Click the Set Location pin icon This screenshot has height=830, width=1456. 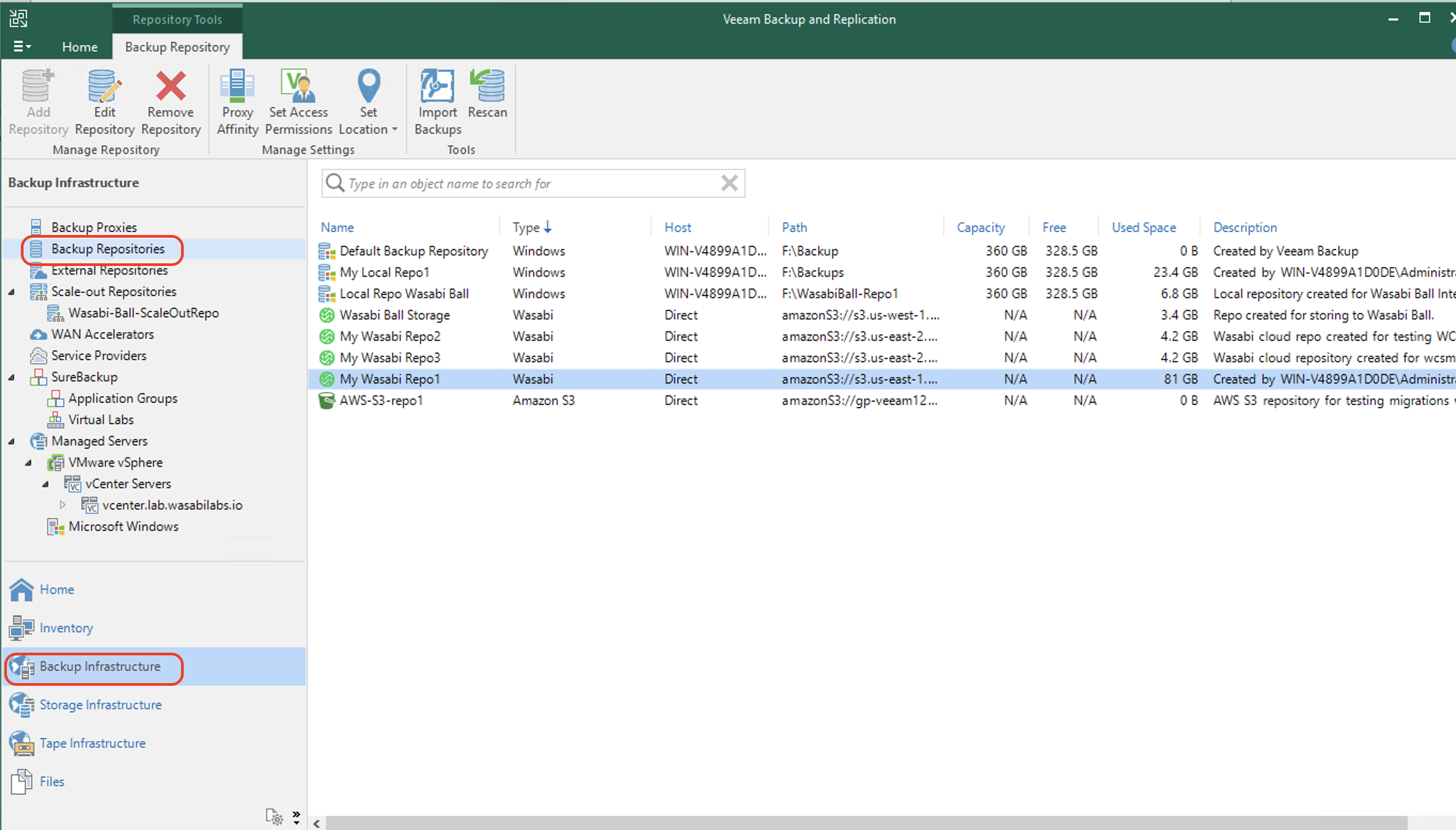click(x=369, y=85)
